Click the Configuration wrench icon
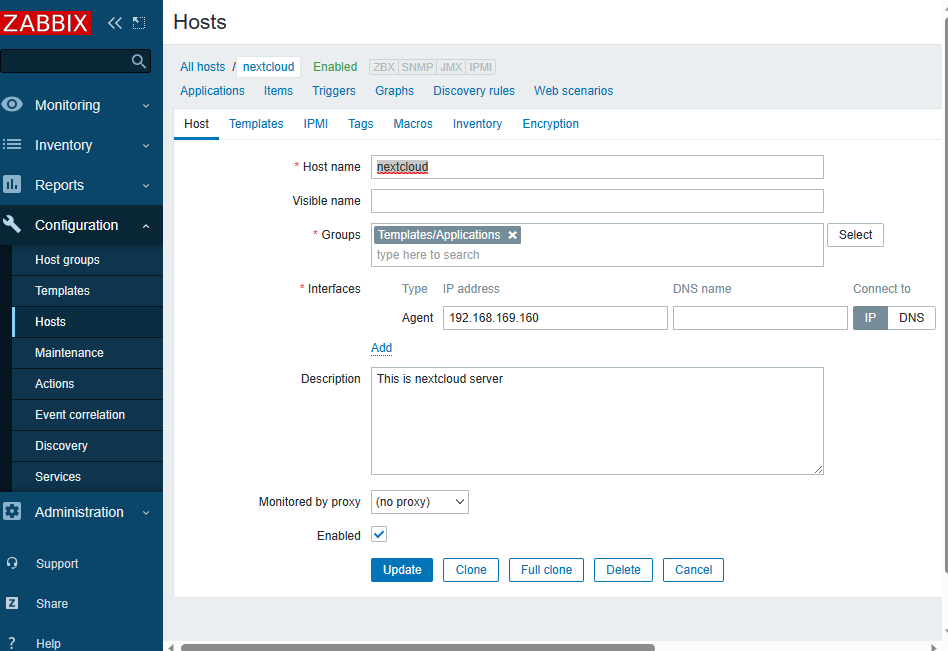This screenshot has height=651, width=948. (12, 224)
